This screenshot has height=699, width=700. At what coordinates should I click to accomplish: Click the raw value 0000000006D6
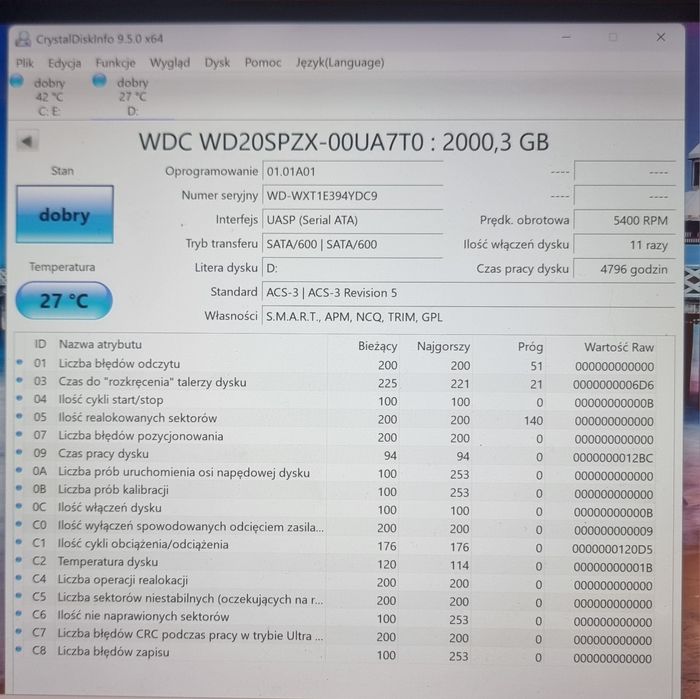[x=613, y=385]
